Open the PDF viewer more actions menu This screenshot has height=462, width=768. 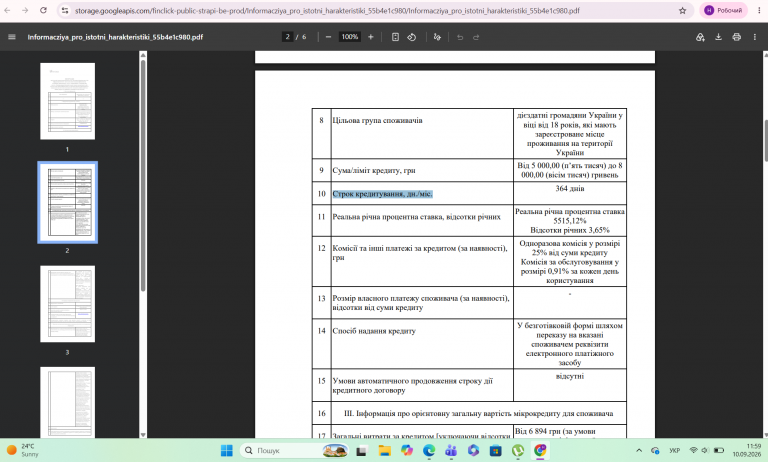755,37
